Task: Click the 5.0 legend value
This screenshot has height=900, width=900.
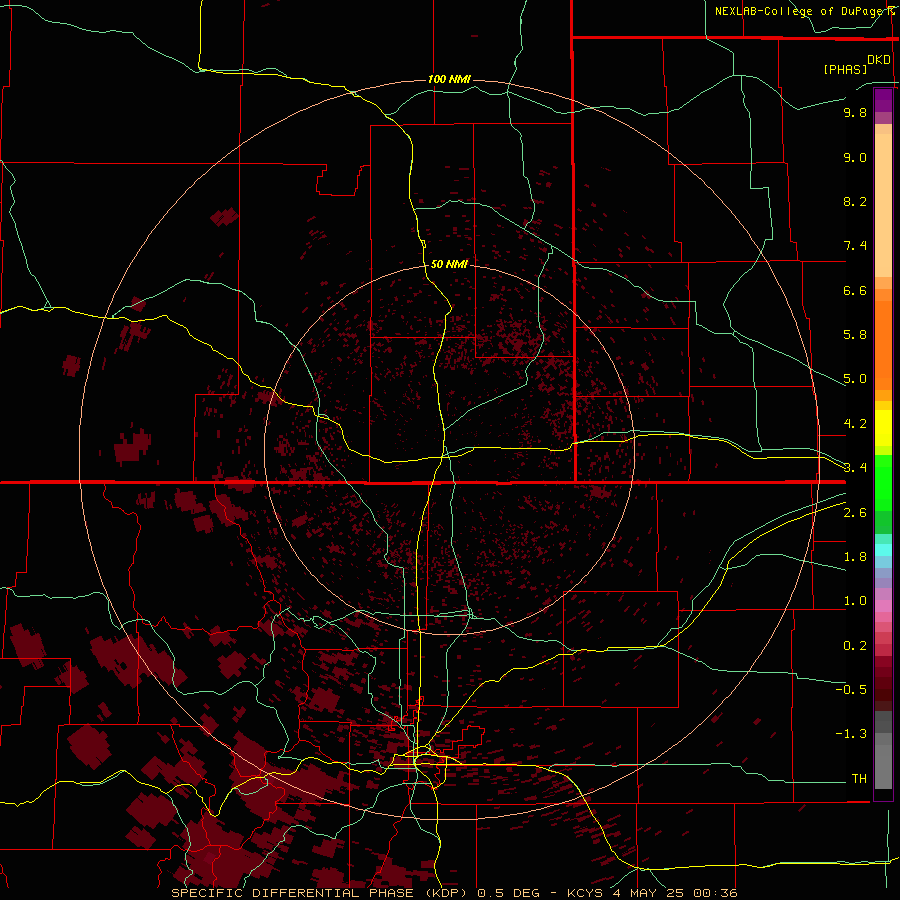Action: [855, 379]
